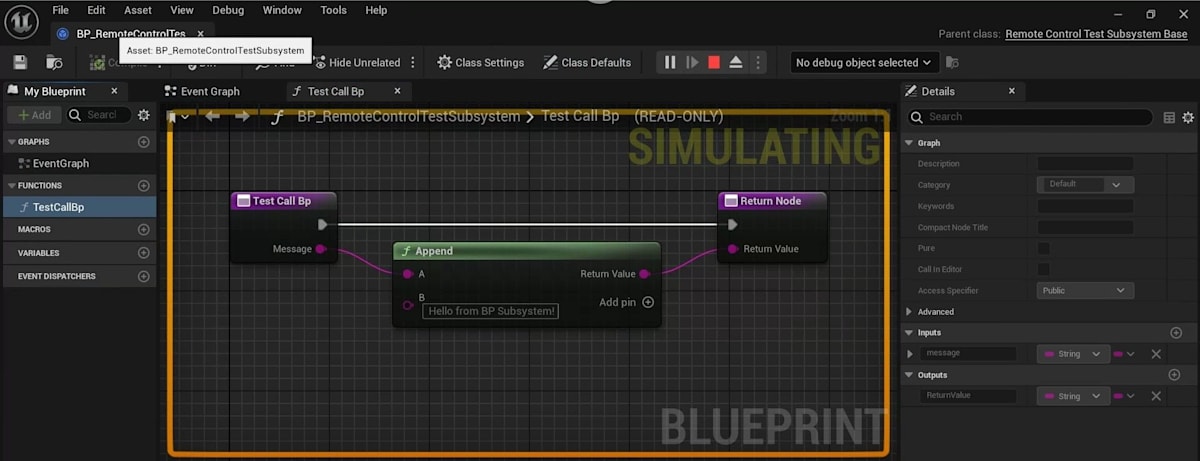Image resolution: width=1200 pixels, height=461 pixels.
Task: Add new macro with plus icon
Action: (144, 229)
